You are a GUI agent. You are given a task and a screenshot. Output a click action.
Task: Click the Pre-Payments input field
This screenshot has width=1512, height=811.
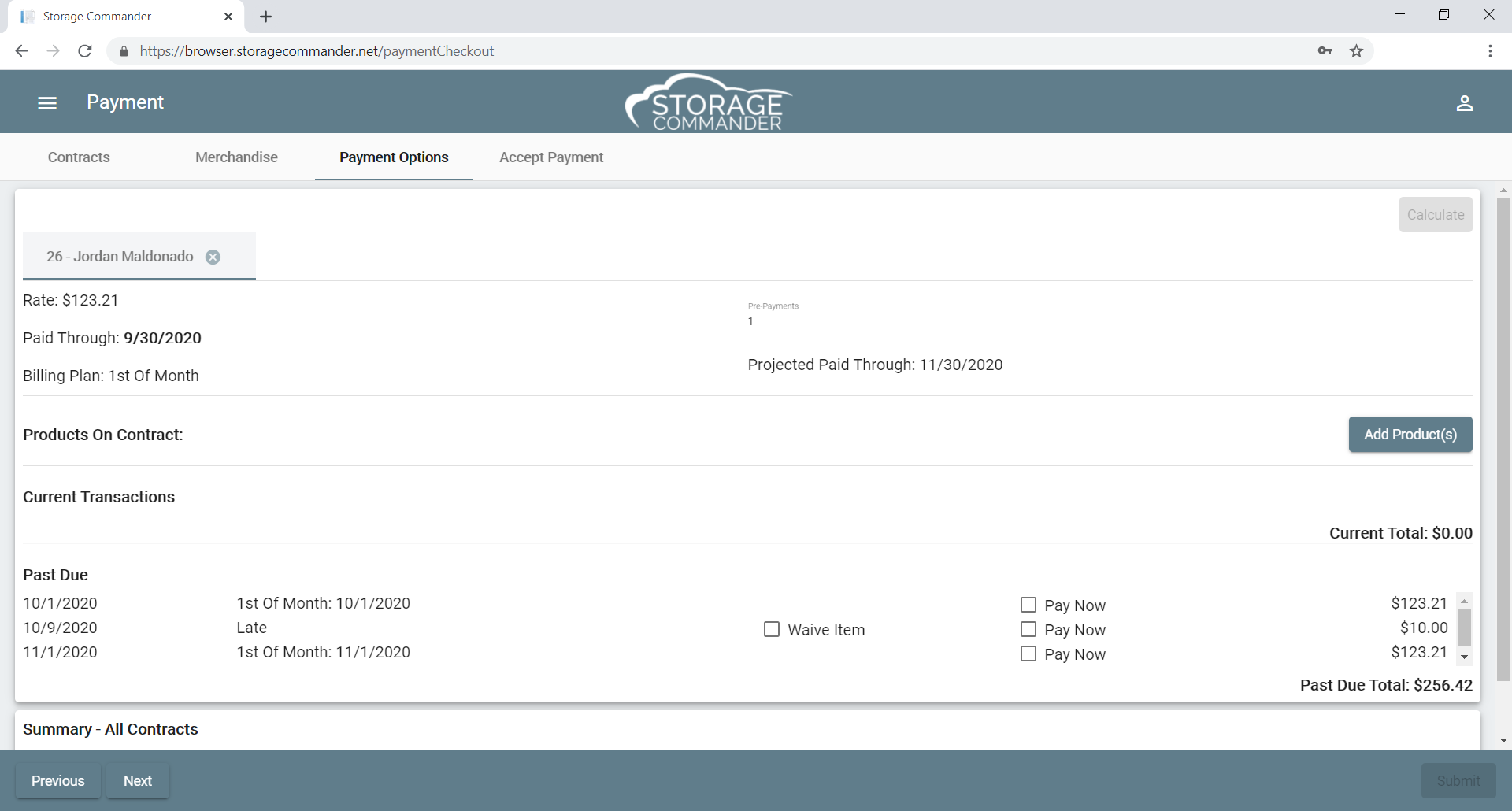[784, 320]
